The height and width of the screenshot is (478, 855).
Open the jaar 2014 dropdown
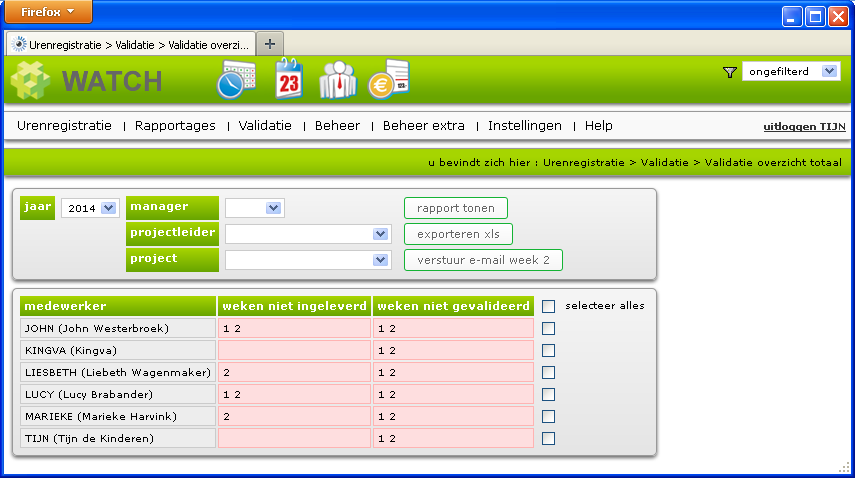coord(91,208)
